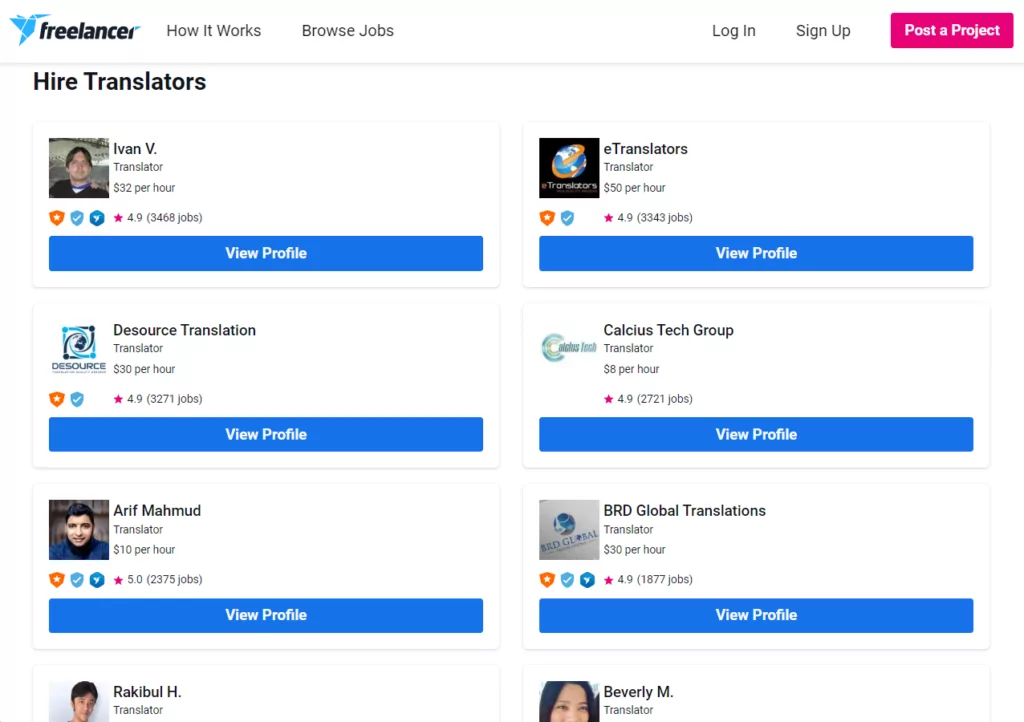Open Beverly M. profile photo
The width and height of the screenshot is (1024, 722).
click(x=569, y=701)
